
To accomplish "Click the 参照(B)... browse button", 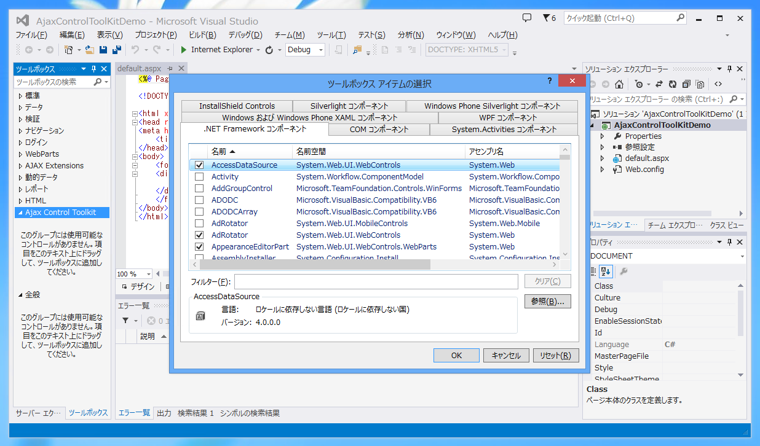I will 547,302.
